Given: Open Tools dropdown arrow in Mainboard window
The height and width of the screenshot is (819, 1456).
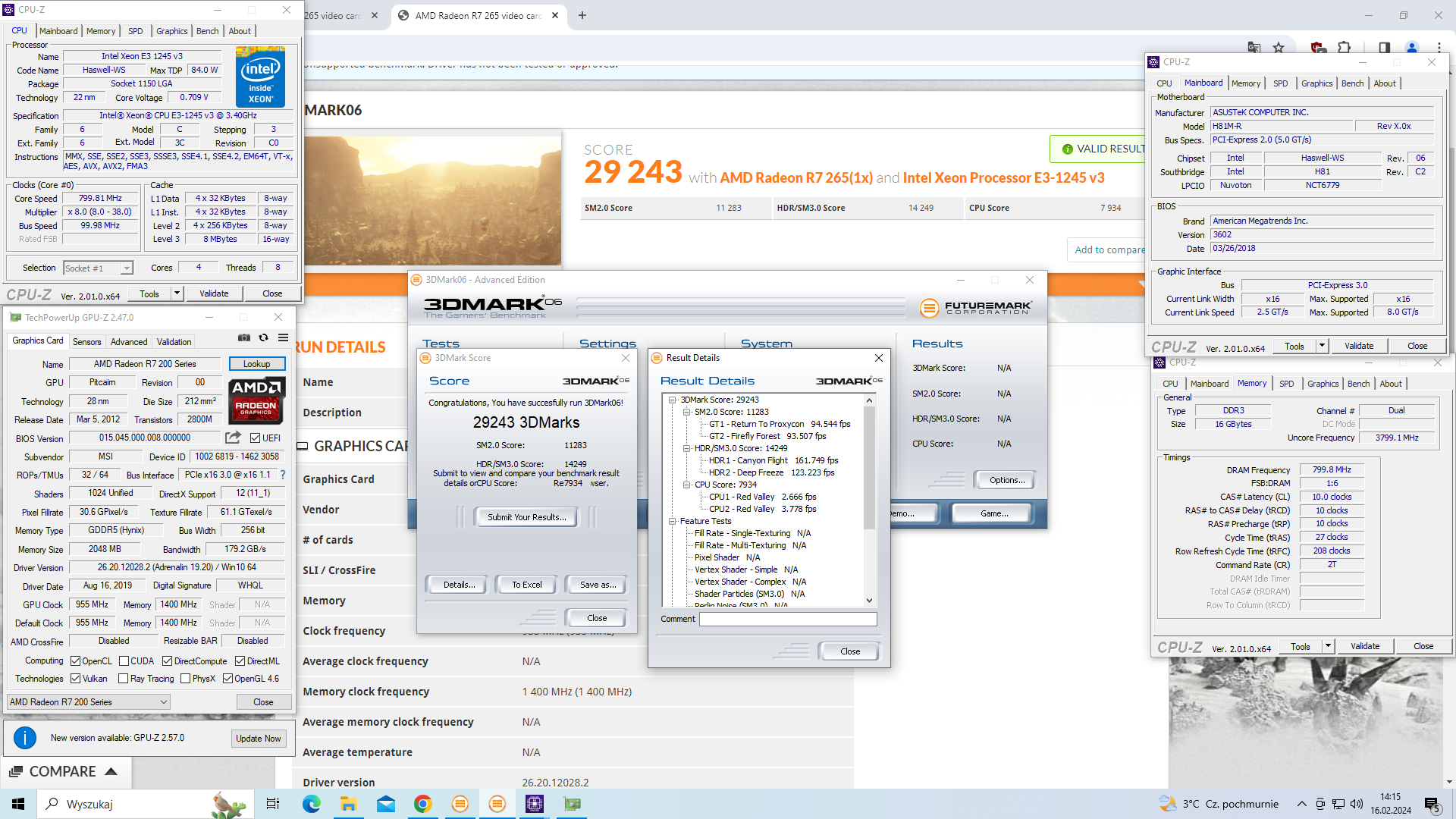Looking at the screenshot, I should click(x=1322, y=346).
